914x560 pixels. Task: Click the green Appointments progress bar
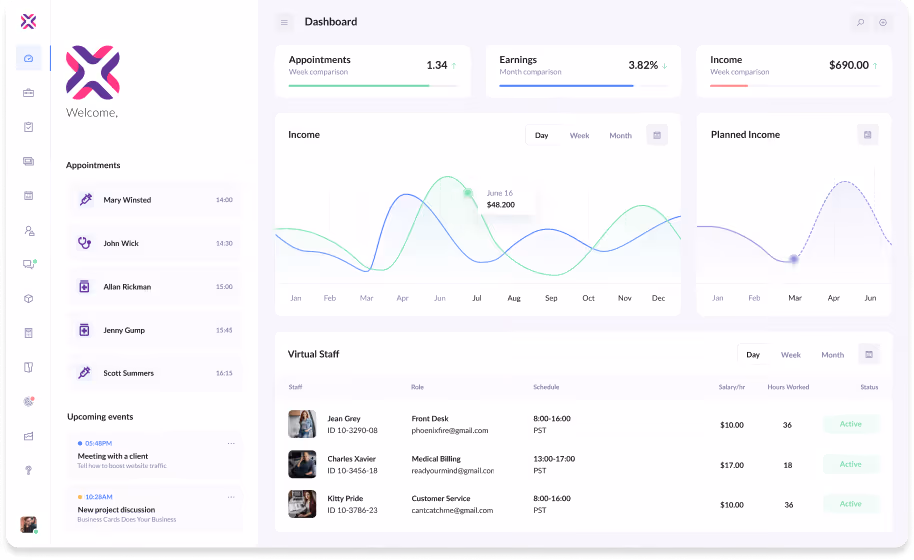pos(359,86)
